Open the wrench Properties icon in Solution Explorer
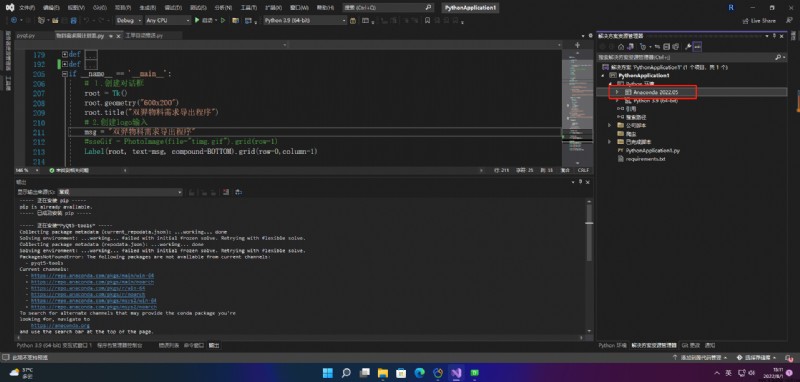The height and width of the screenshot is (382, 800). pyautogui.click(x=688, y=46)
